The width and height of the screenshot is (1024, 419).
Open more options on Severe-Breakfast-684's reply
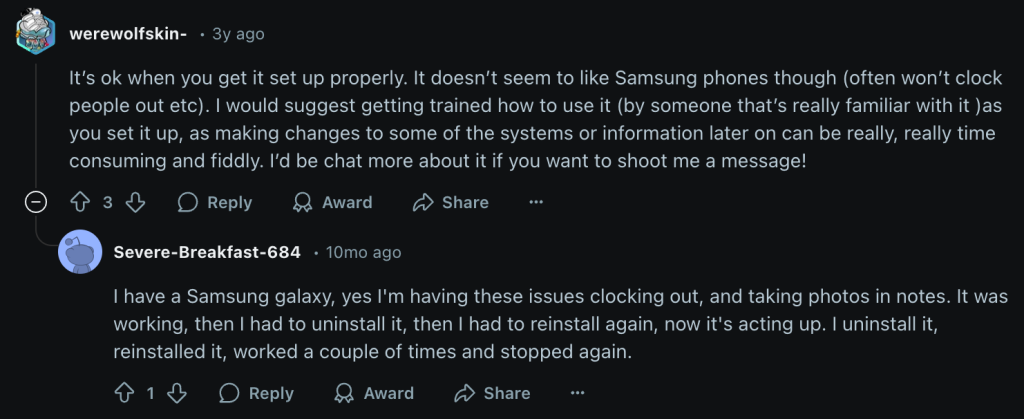(x=577, y=393)
